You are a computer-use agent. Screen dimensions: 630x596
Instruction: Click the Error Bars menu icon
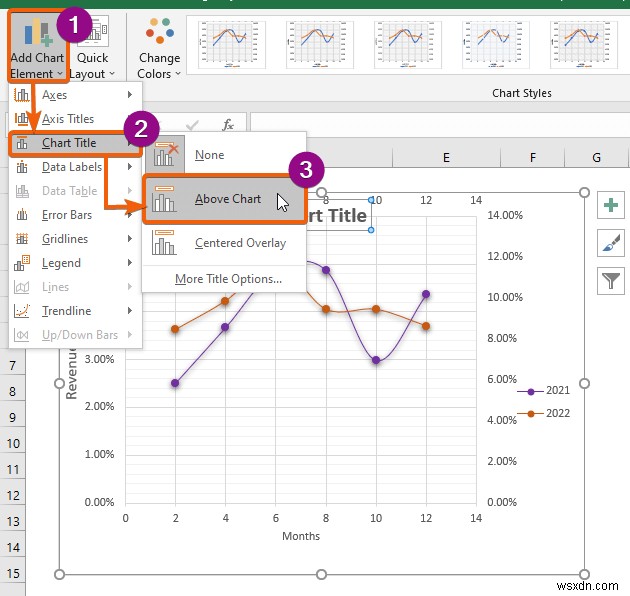[x=22, y=215]
